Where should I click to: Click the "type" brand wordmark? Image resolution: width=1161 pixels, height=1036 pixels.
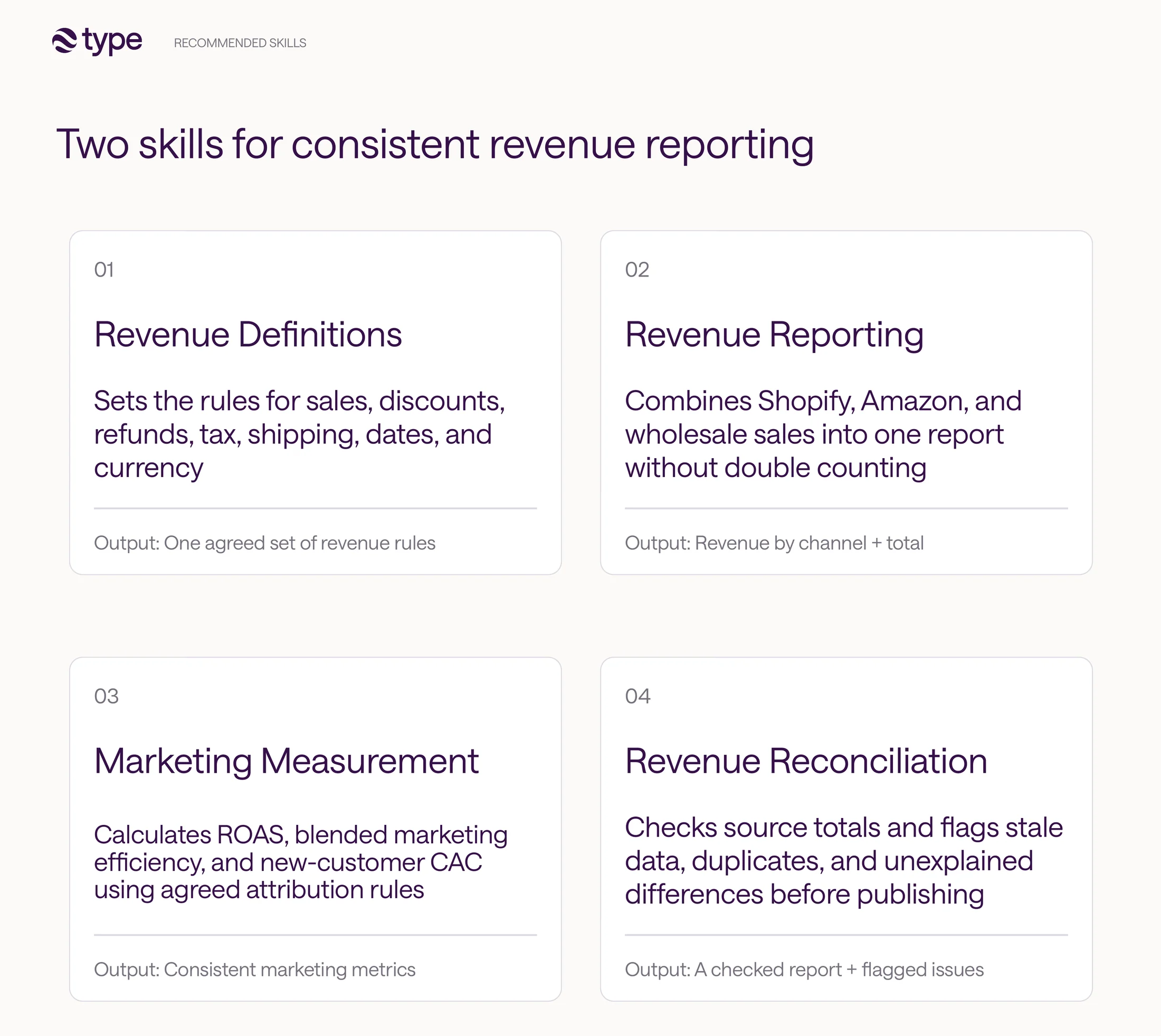(x=112, y=42)
